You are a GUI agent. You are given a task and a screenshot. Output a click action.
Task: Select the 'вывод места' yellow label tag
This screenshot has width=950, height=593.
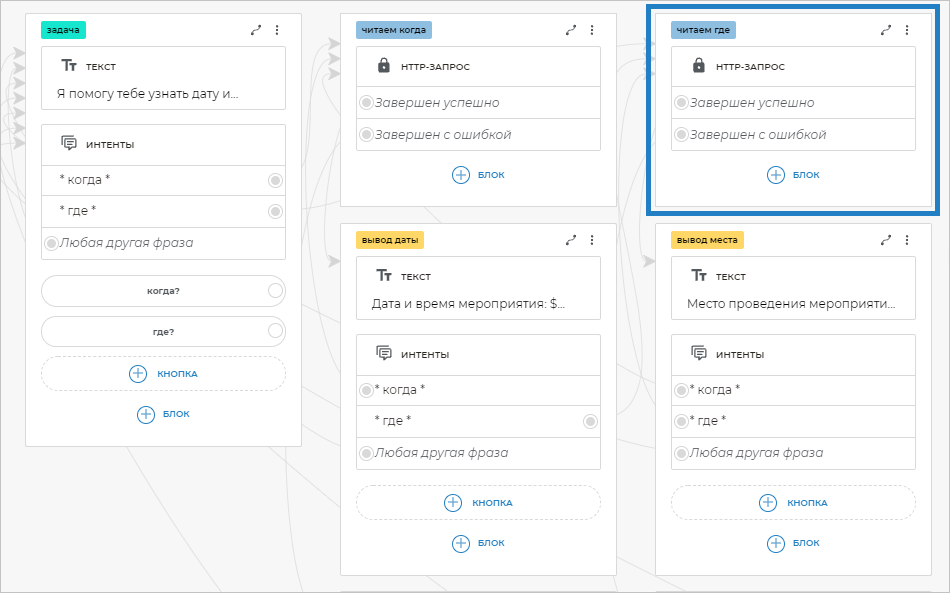point(708,240)
